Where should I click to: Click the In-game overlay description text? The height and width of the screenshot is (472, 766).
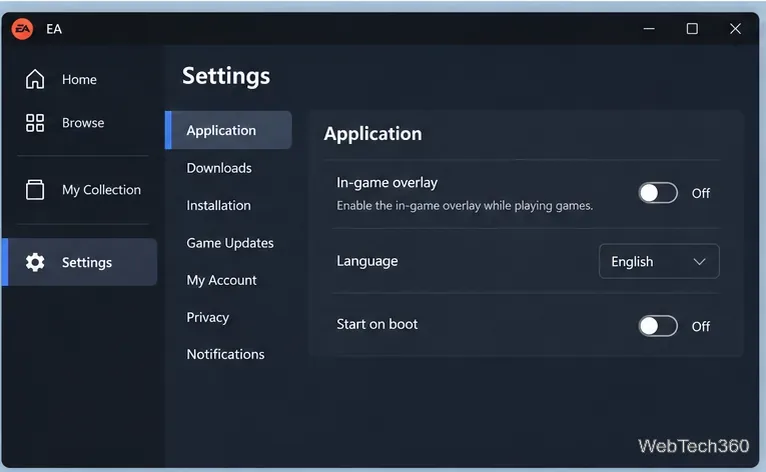(x=465, y=206)
